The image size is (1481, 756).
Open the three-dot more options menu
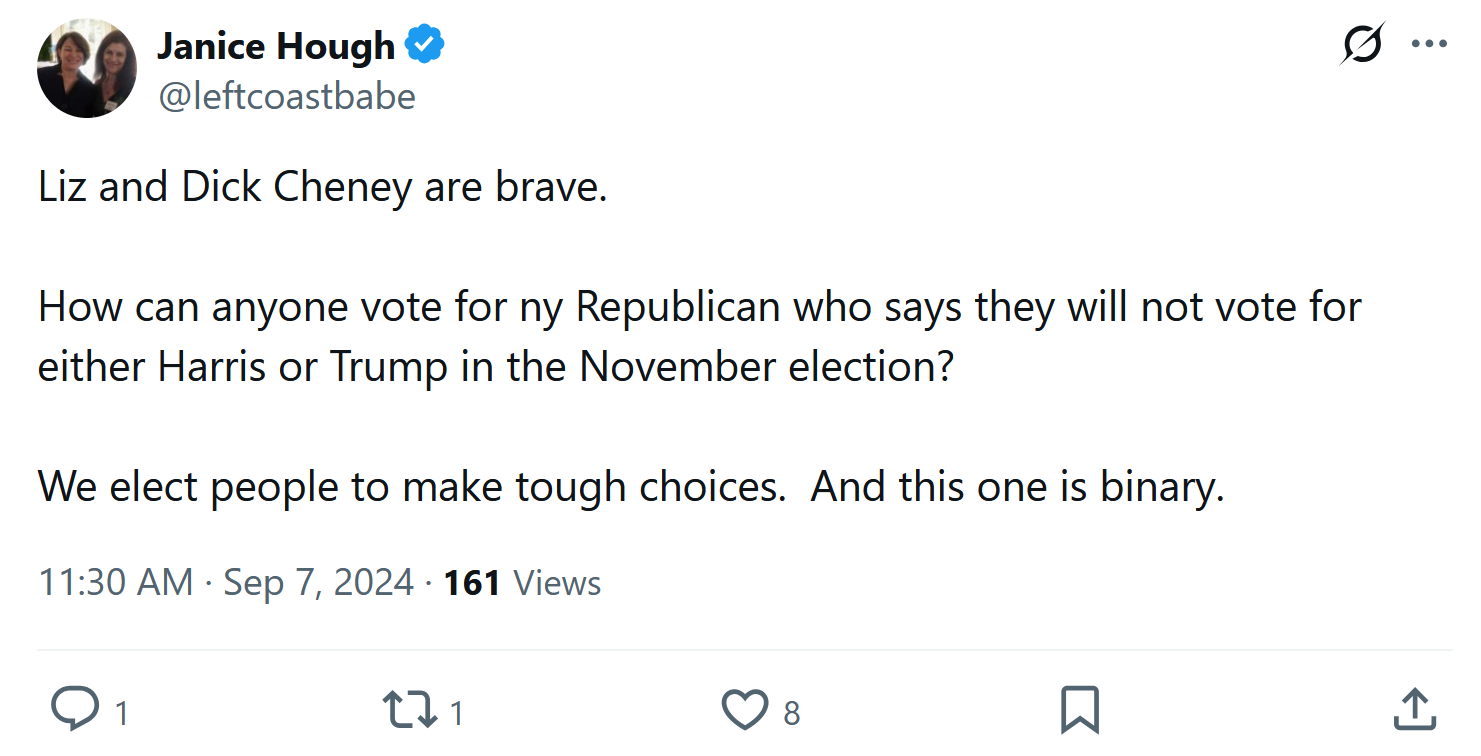pos(1429,45)
